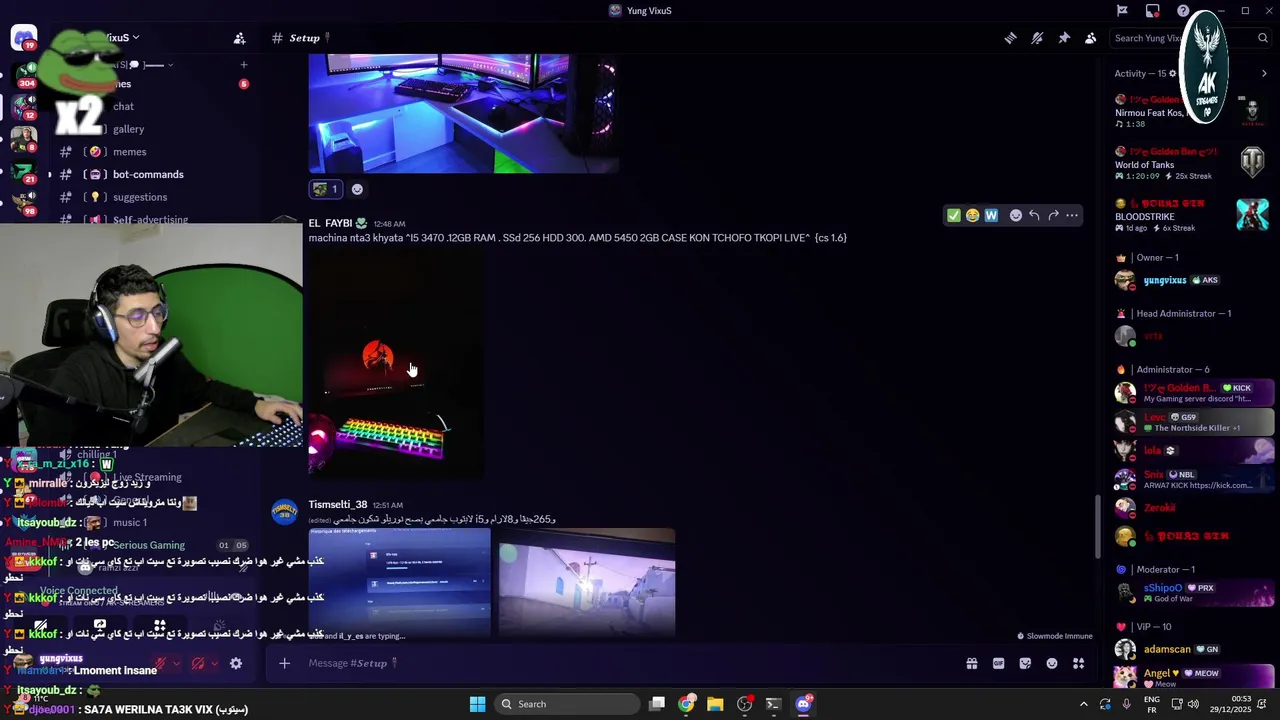This screenshot has width=1280, height=720.
Task: Open sShipoO moderator member entry
Action: tap(1193, 593)
